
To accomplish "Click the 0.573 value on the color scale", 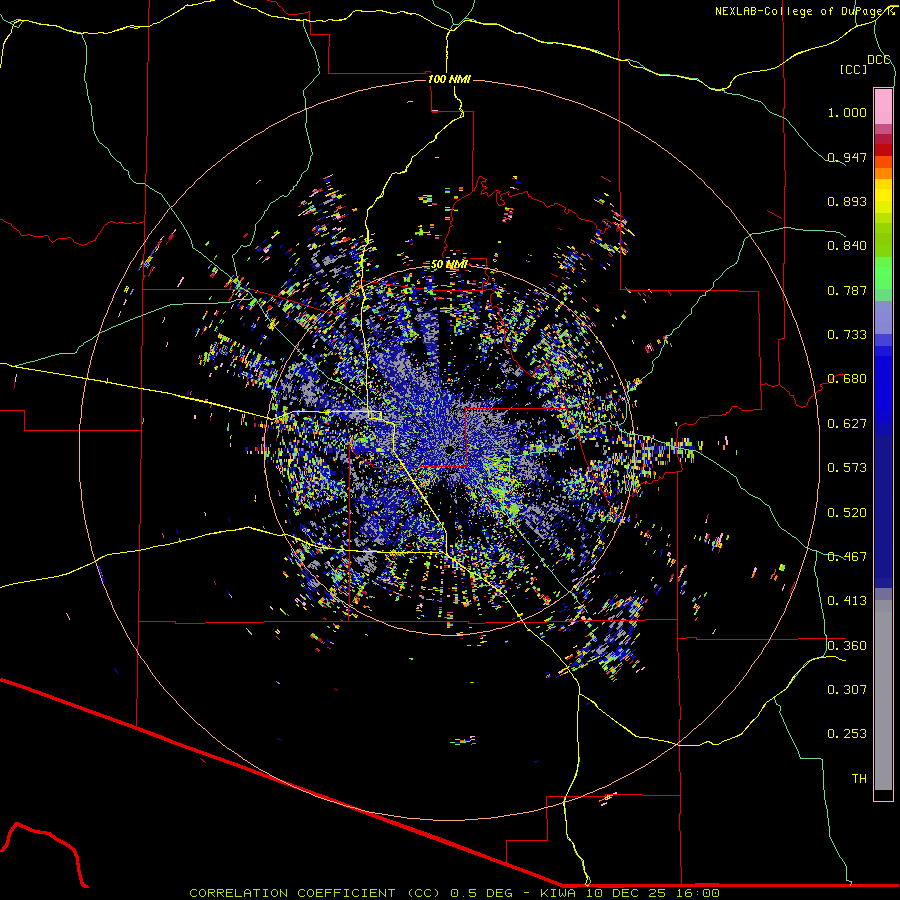I will pyautogui.click(x=847, y=468).
